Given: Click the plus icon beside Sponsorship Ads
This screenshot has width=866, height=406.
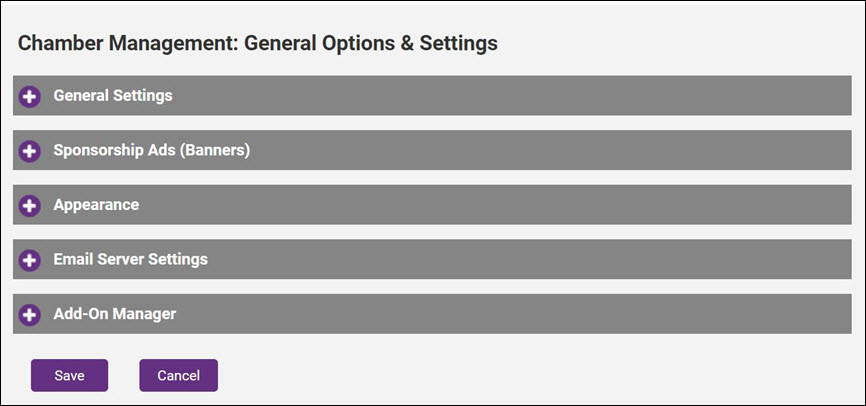Looking at the screenshot, I should pos(30,151).
